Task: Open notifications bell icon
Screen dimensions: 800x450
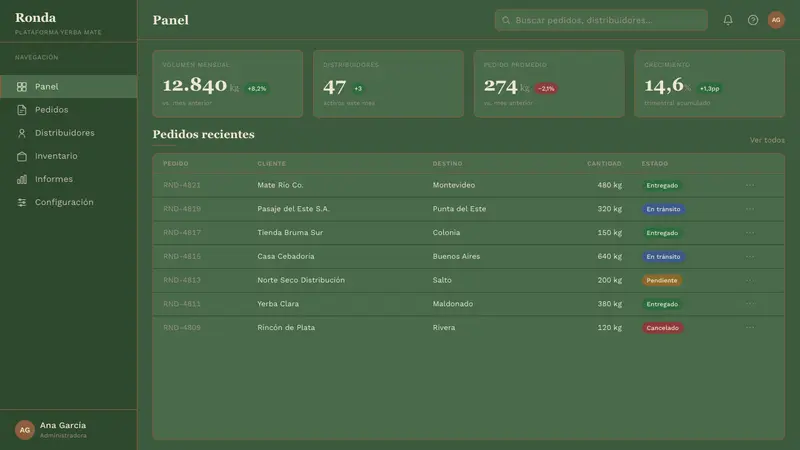Action: tap(728, 20)
